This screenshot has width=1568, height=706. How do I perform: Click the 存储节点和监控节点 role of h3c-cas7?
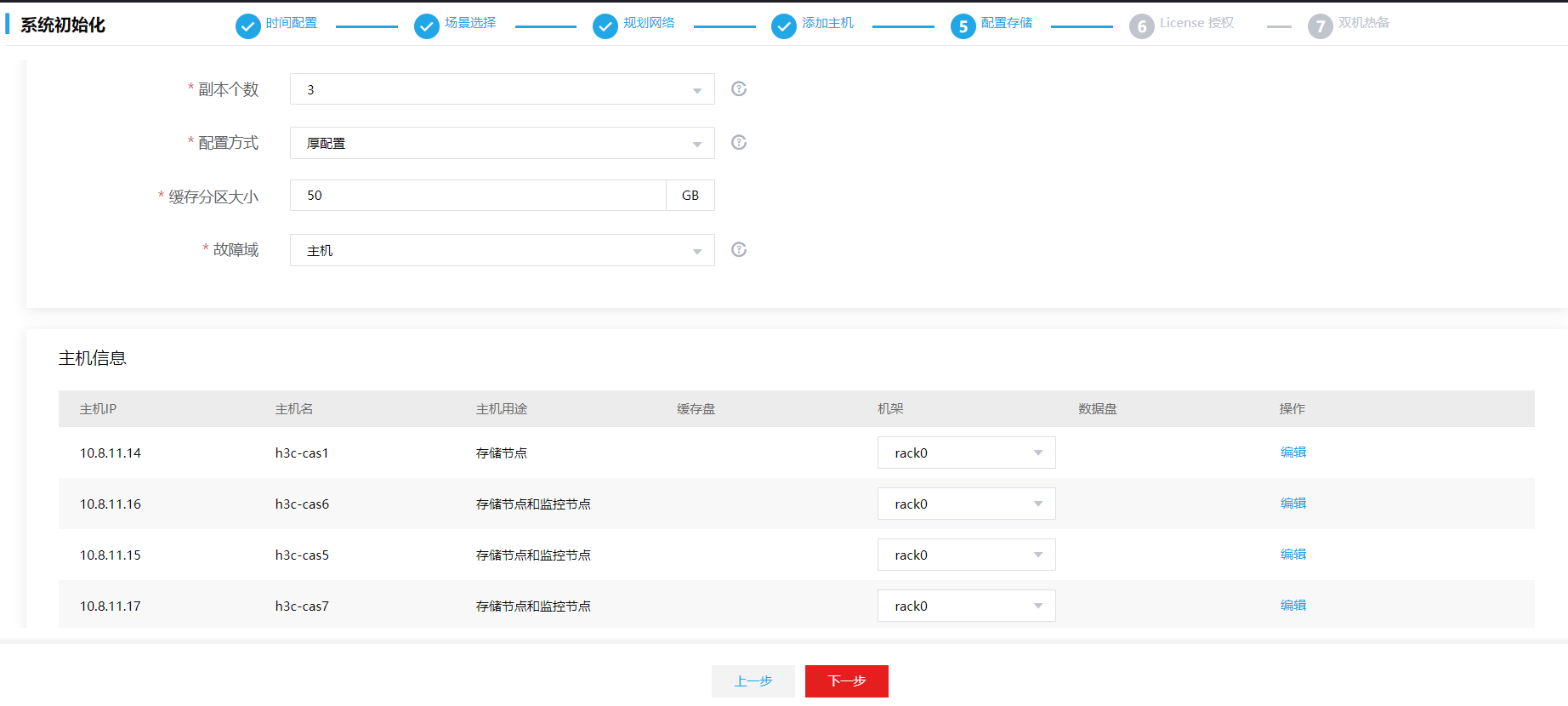[533, 606]
